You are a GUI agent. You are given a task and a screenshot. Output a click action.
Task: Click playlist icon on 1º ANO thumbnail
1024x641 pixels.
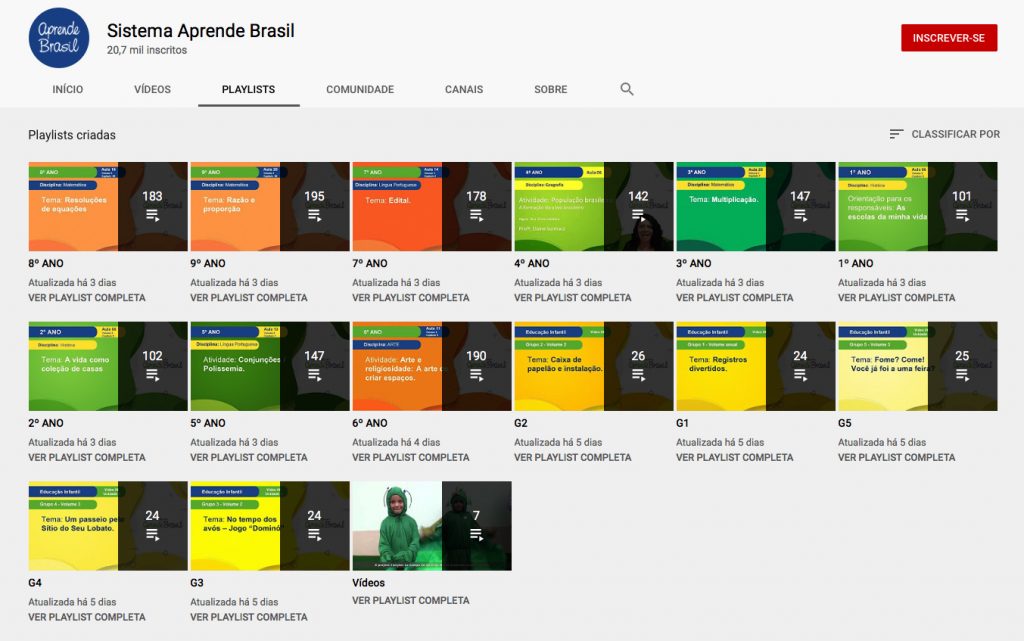962,215
